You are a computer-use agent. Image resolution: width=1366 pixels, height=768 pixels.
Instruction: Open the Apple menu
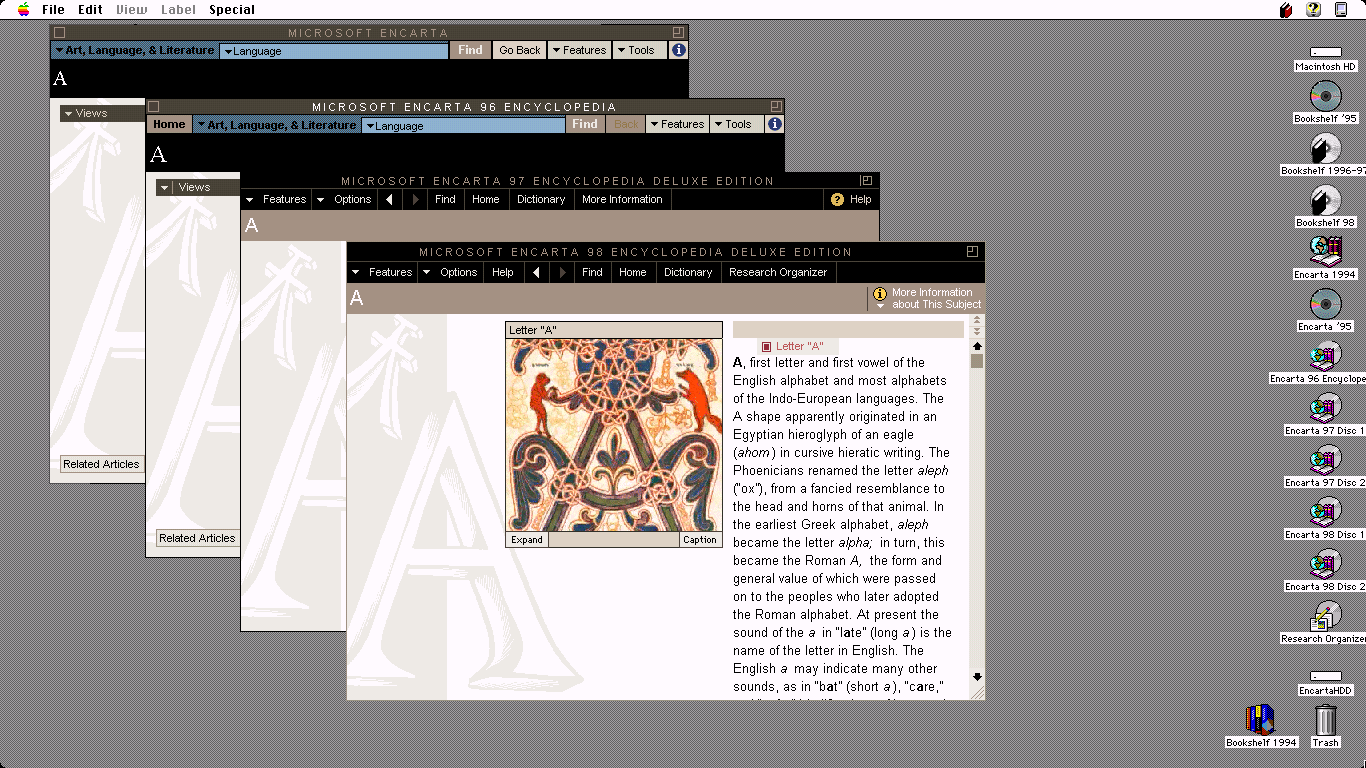coord(23,9)
